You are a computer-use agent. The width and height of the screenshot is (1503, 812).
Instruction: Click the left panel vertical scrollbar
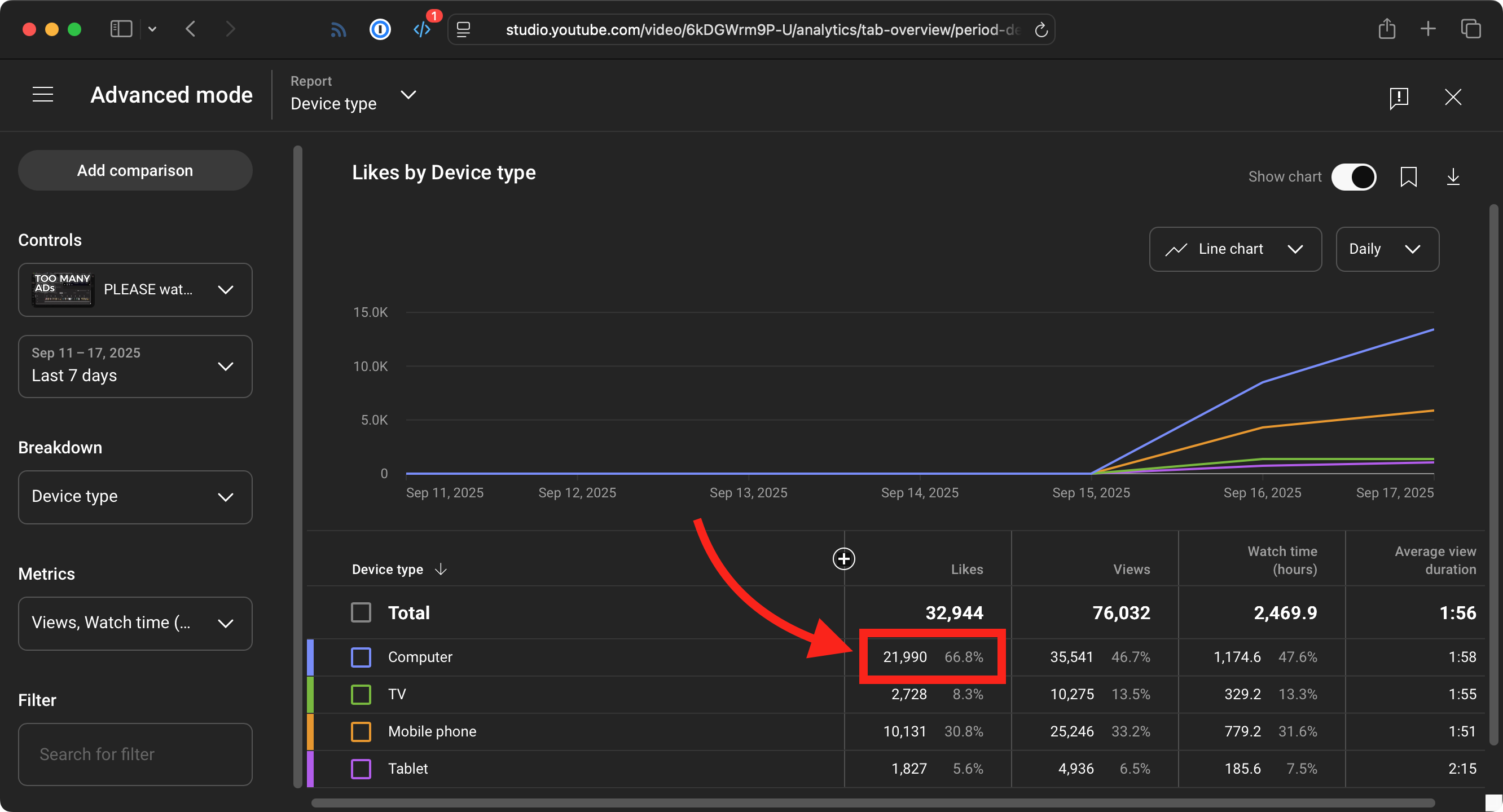tap(297, 467)
